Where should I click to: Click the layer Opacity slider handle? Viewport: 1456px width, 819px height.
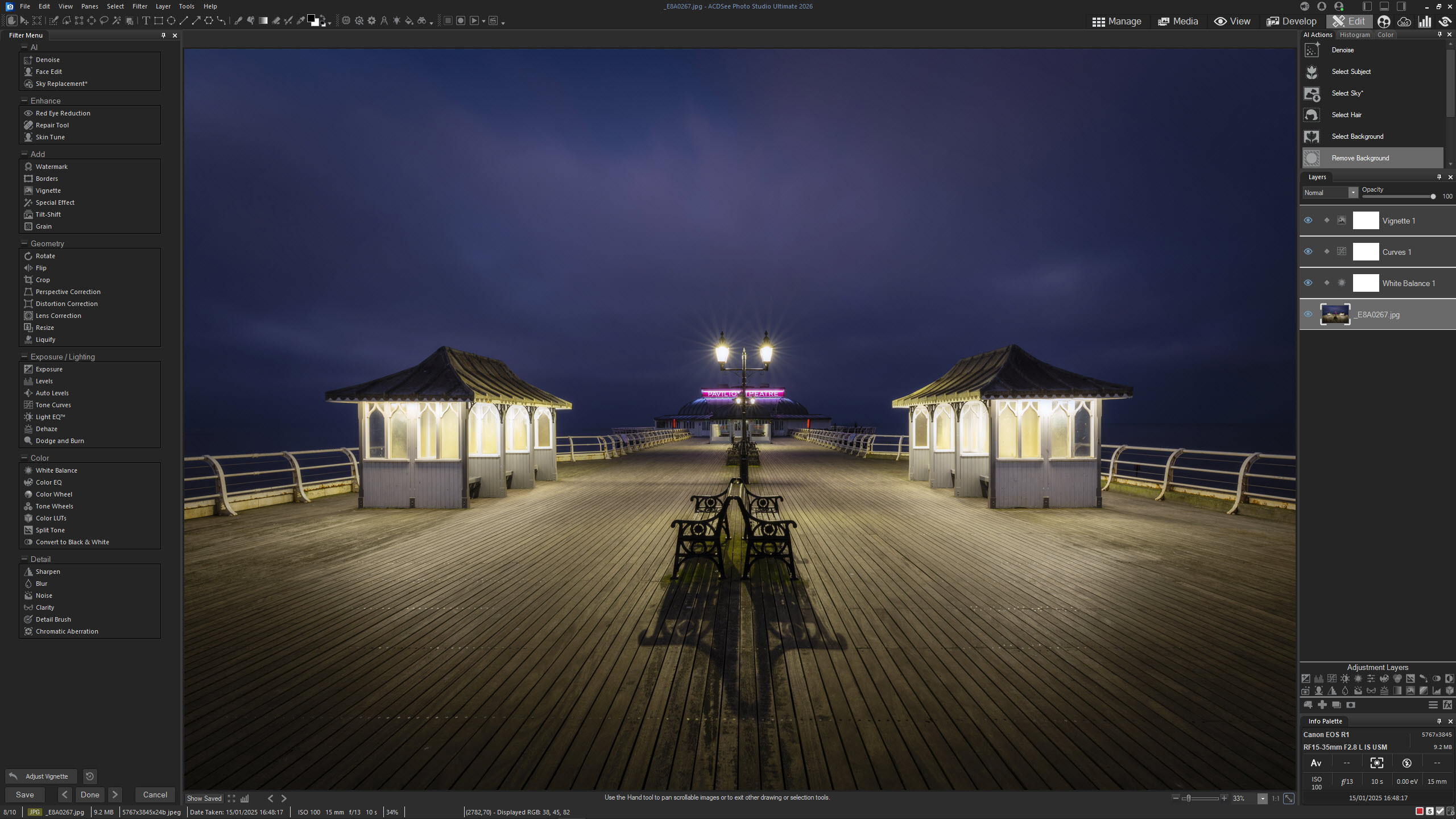(x=1433, y=196)
